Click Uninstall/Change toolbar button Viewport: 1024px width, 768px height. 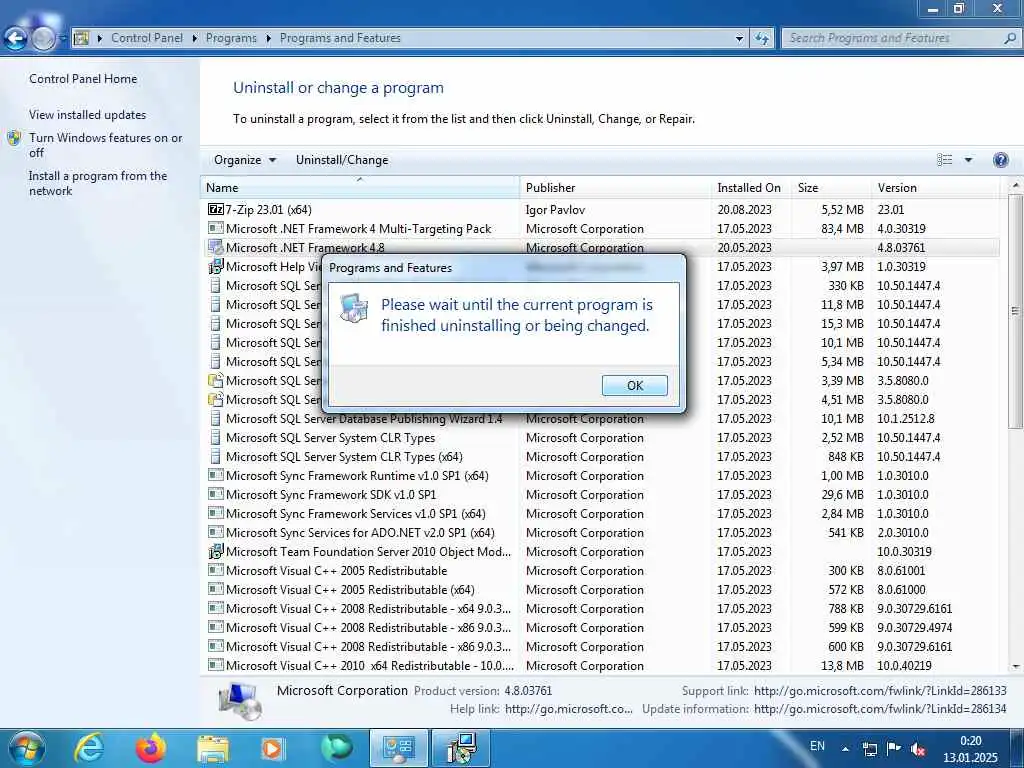342,160
